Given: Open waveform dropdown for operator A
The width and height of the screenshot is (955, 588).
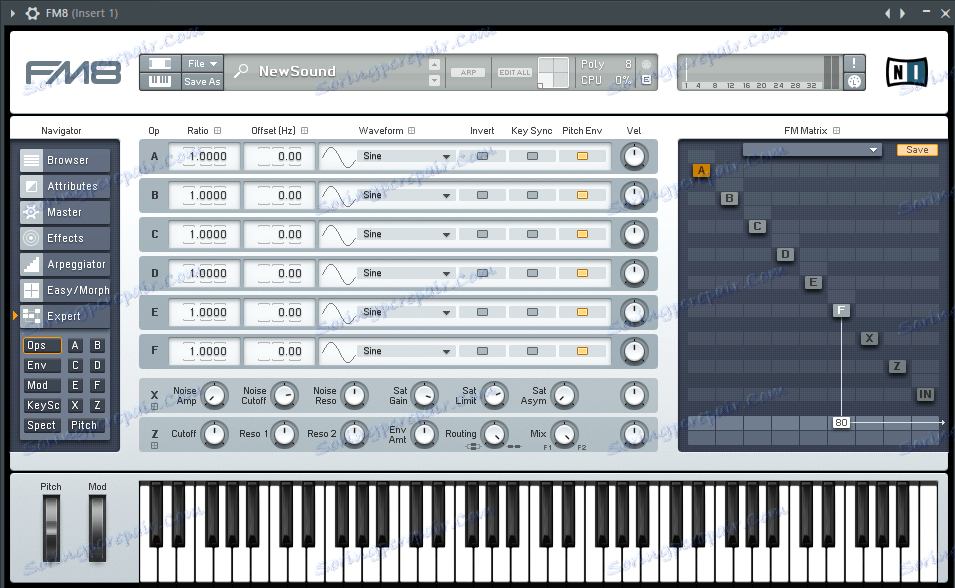Looking at the screenshot, I should pos(406,156).
